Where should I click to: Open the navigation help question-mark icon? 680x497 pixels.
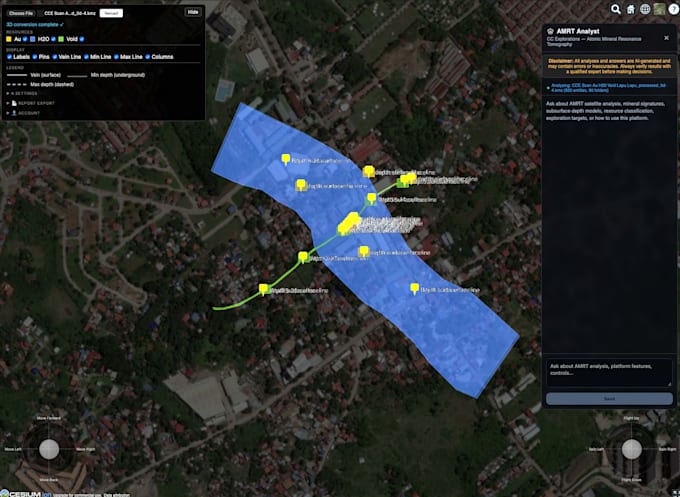[x=674, y=9]
